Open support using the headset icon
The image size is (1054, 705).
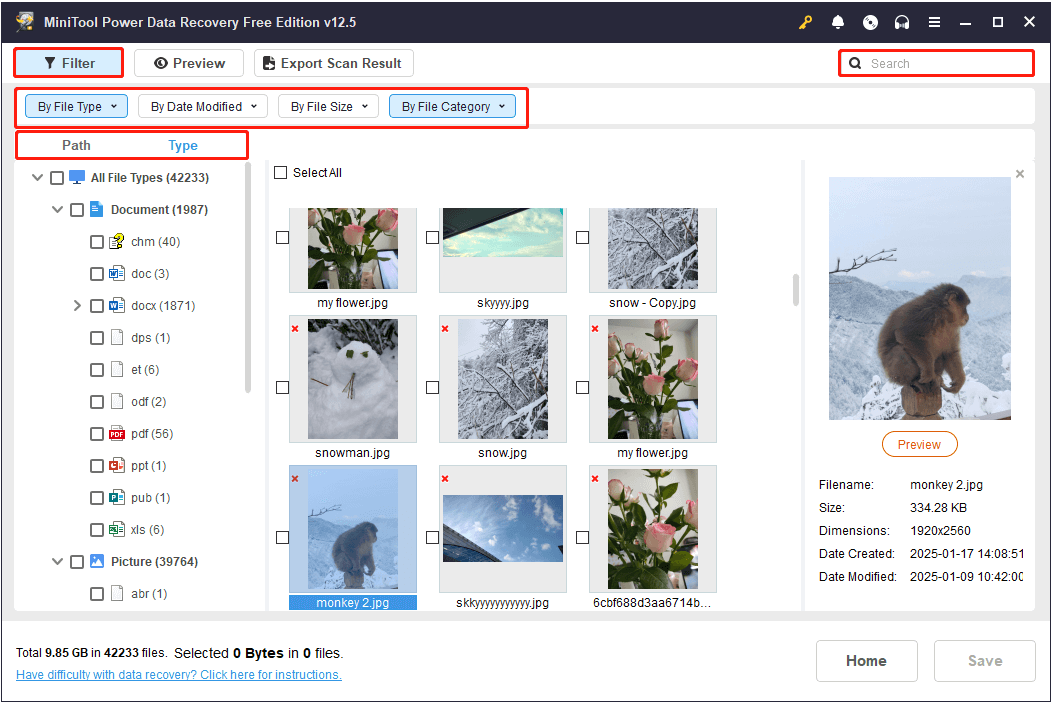pos(902,21)
